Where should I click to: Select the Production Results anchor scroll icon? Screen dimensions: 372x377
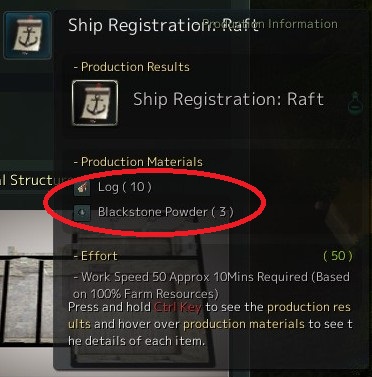95,103
